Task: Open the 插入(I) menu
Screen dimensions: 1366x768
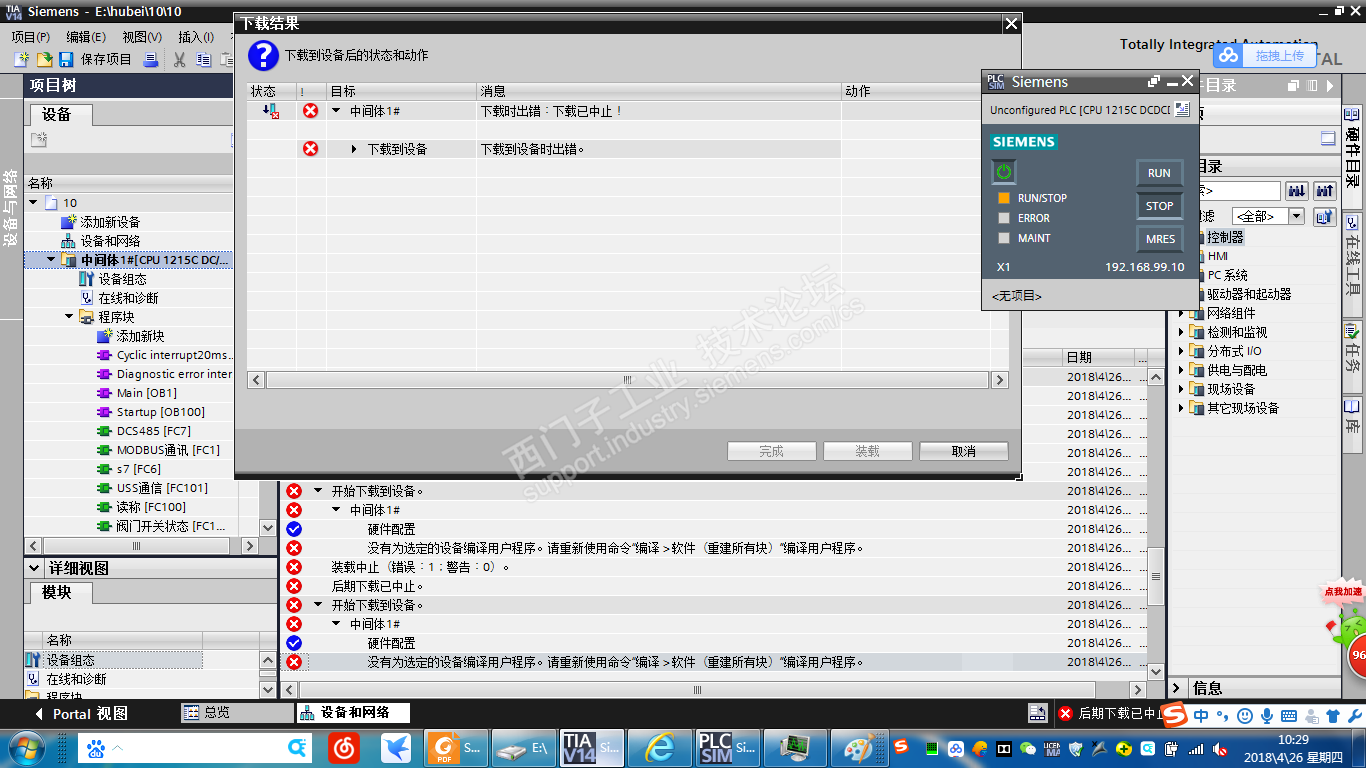Action: pyautogui.click(x=196, y=37)
